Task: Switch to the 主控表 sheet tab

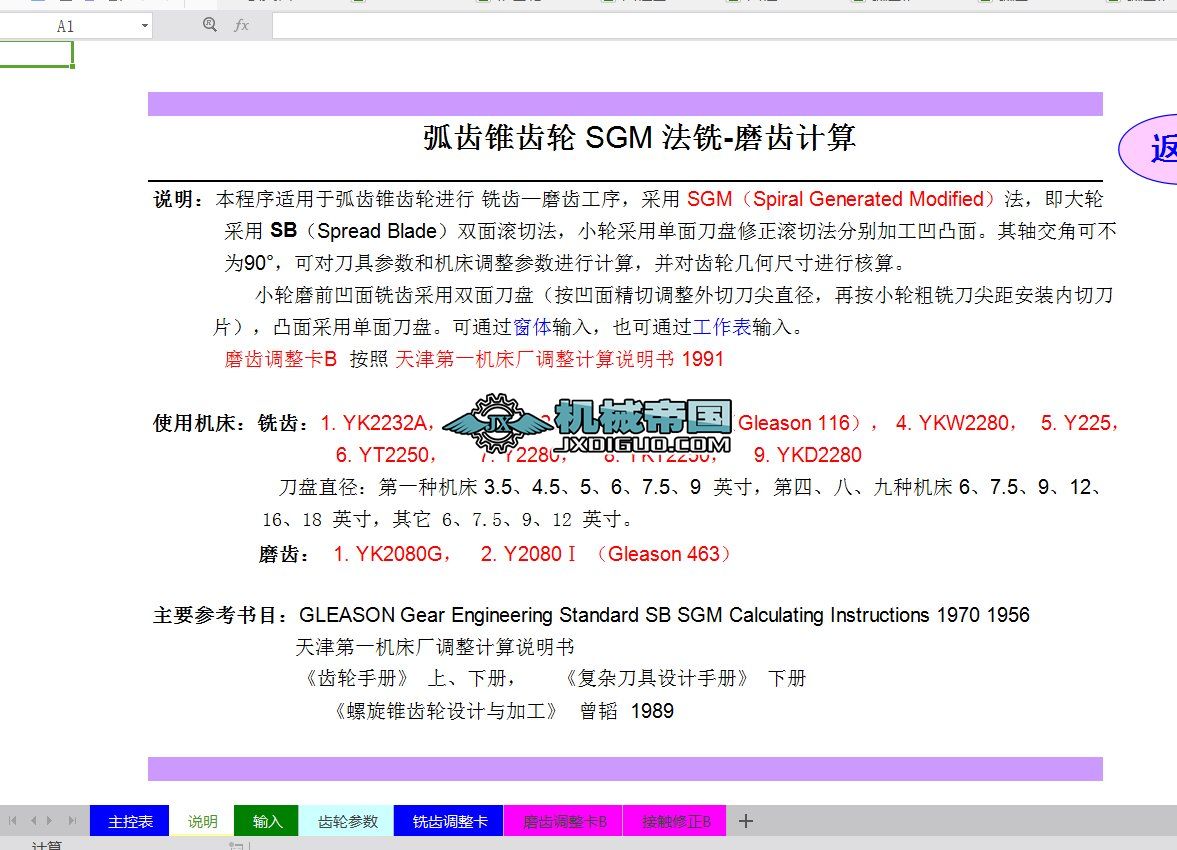Action: tap(129, 820)
